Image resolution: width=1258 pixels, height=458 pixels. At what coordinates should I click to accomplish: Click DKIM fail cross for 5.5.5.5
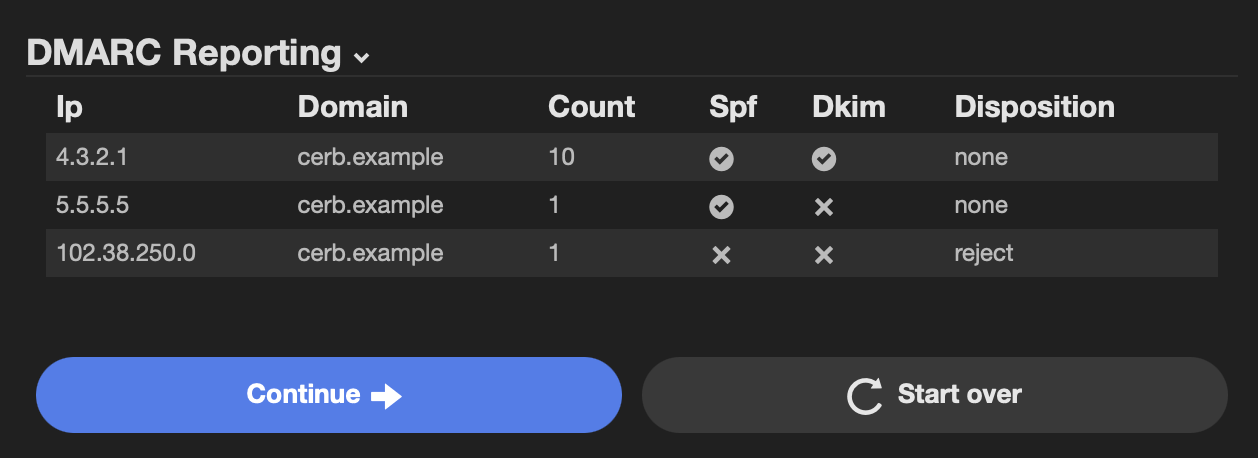point(824,206)
